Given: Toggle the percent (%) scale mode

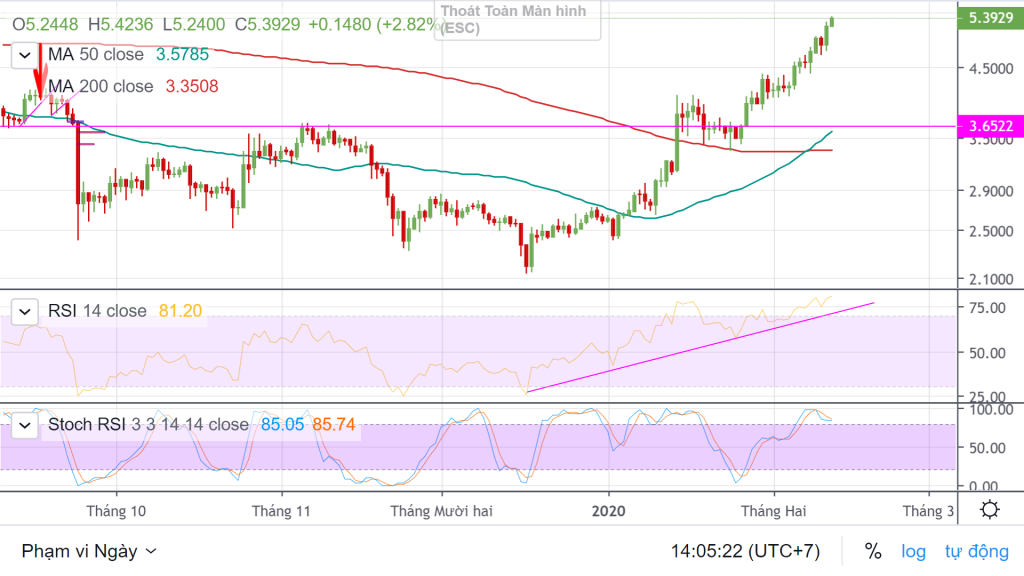Looking at the screenshot, I should (x=873, y=551).
